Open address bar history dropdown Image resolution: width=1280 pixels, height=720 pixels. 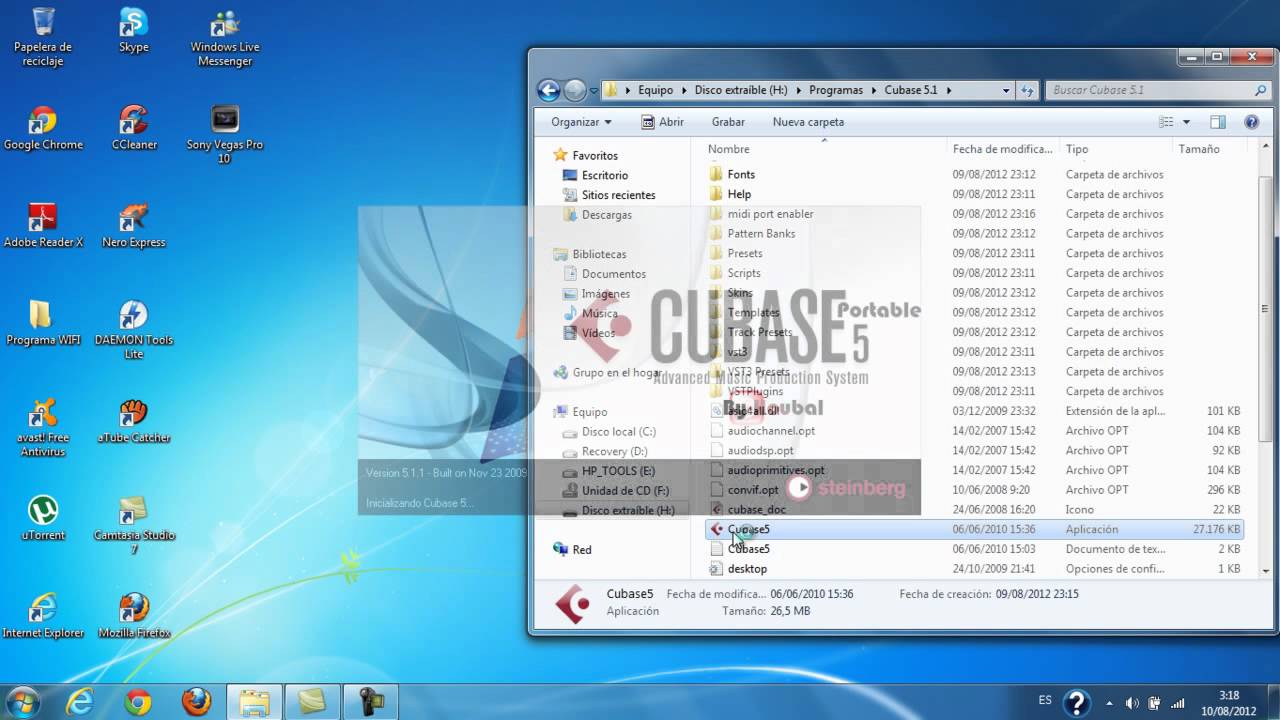click(x=1006, y=90)
